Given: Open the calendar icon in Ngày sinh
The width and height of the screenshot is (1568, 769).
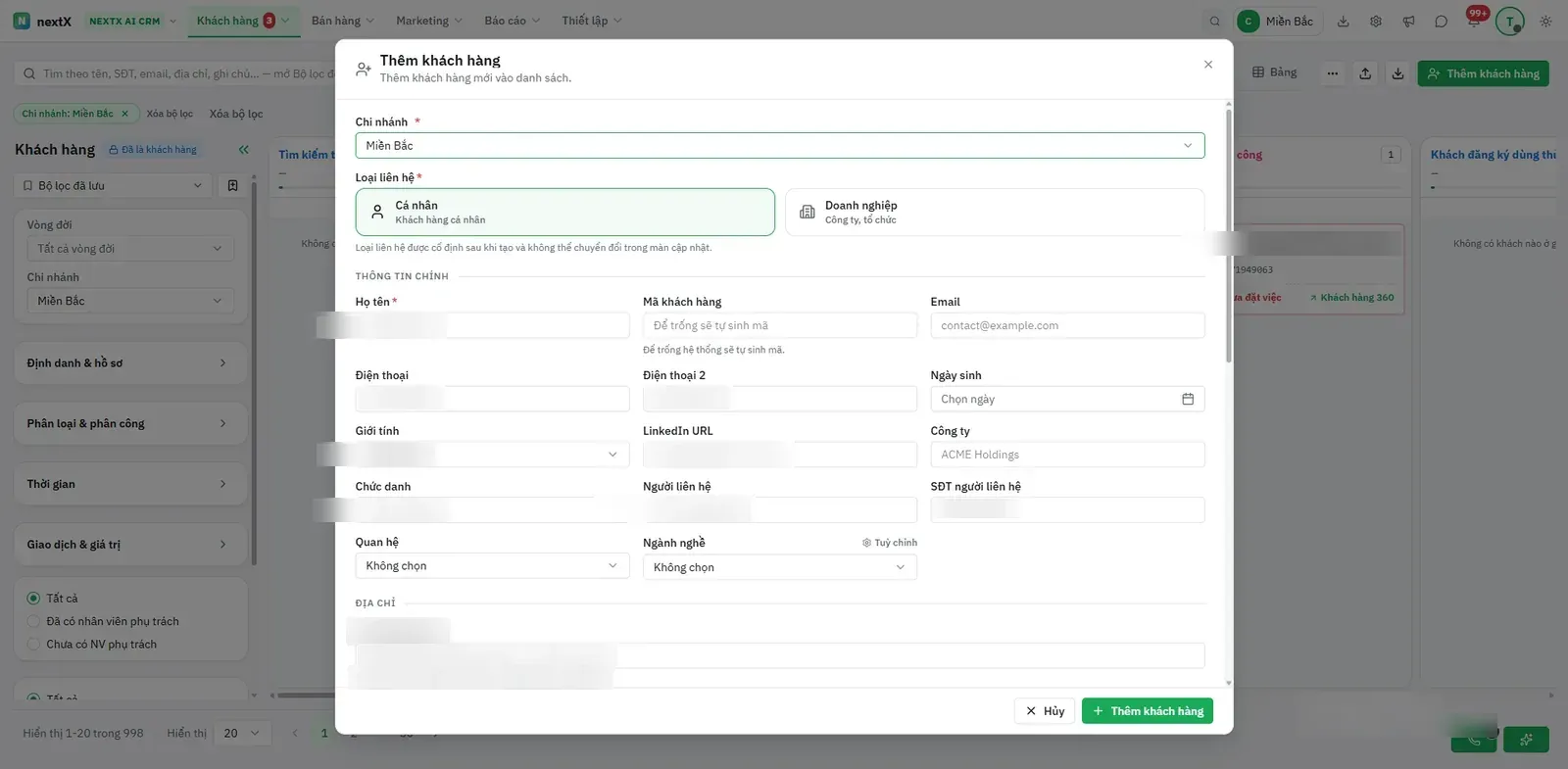Looking at the screenshot, I should coord(1188,399).
